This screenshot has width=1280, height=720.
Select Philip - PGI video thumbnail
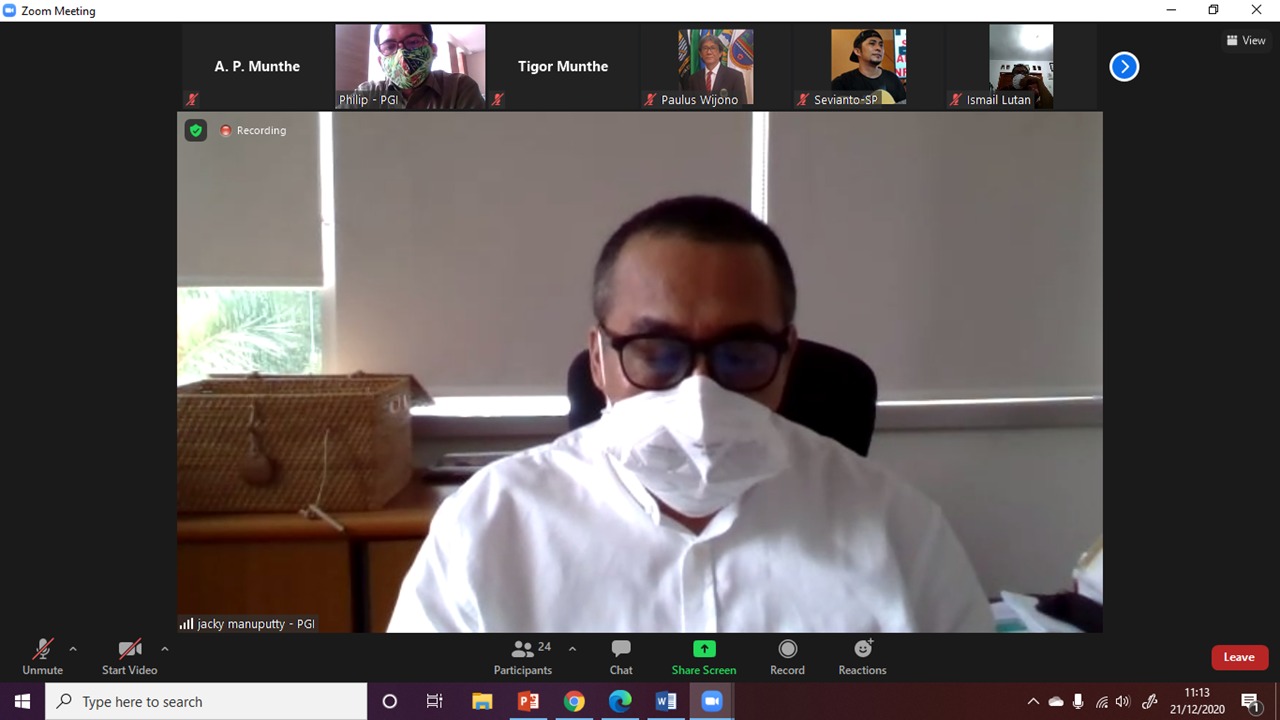coord(410,66)
